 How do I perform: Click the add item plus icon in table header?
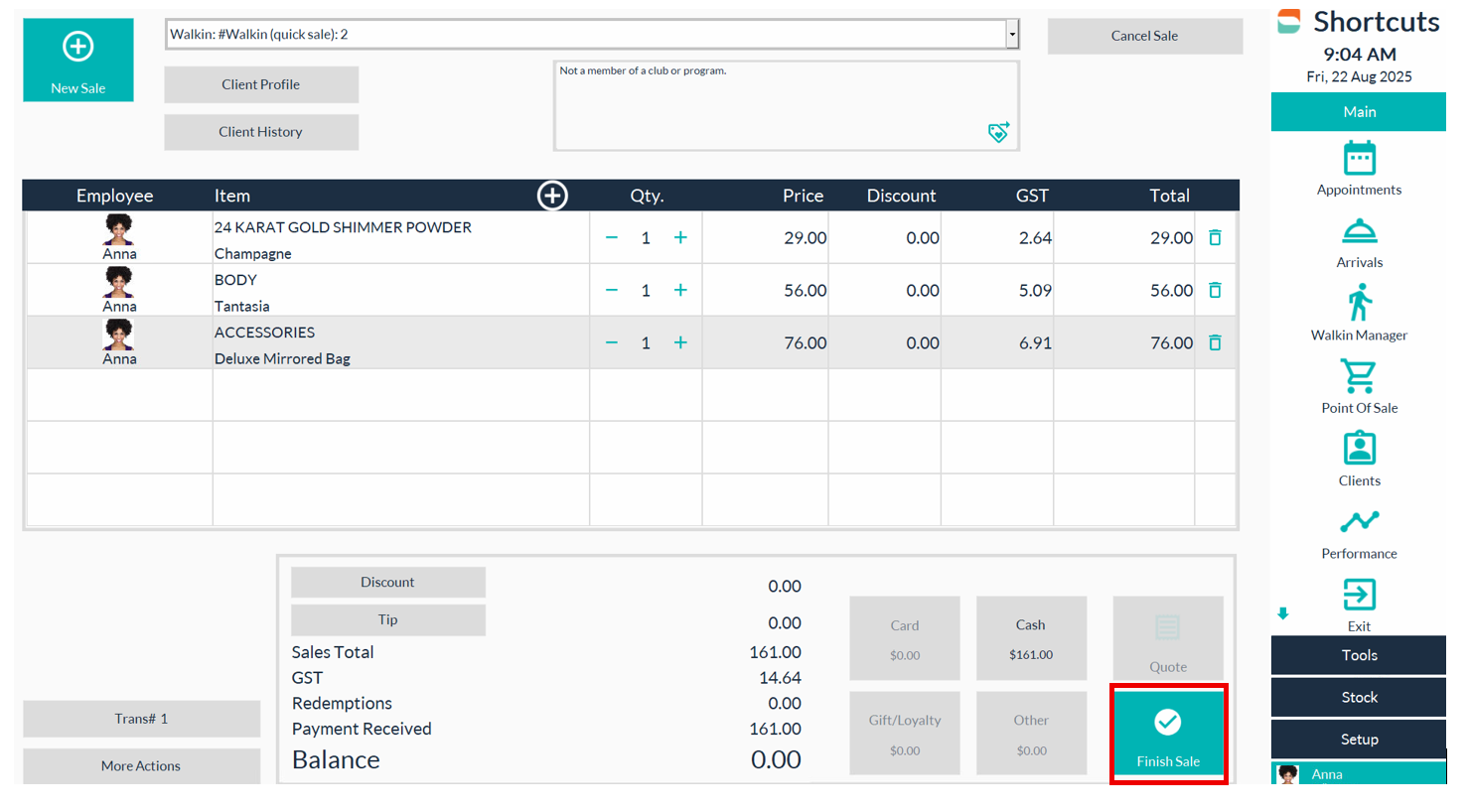coord(552,196)
